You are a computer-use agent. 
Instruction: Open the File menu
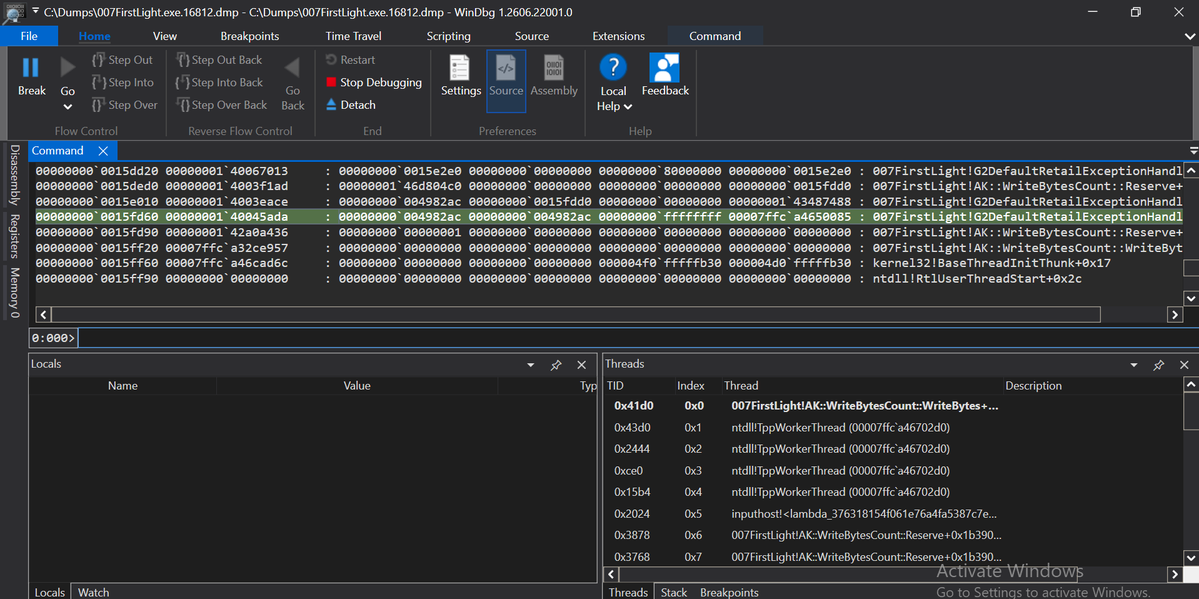coord(29,36)
